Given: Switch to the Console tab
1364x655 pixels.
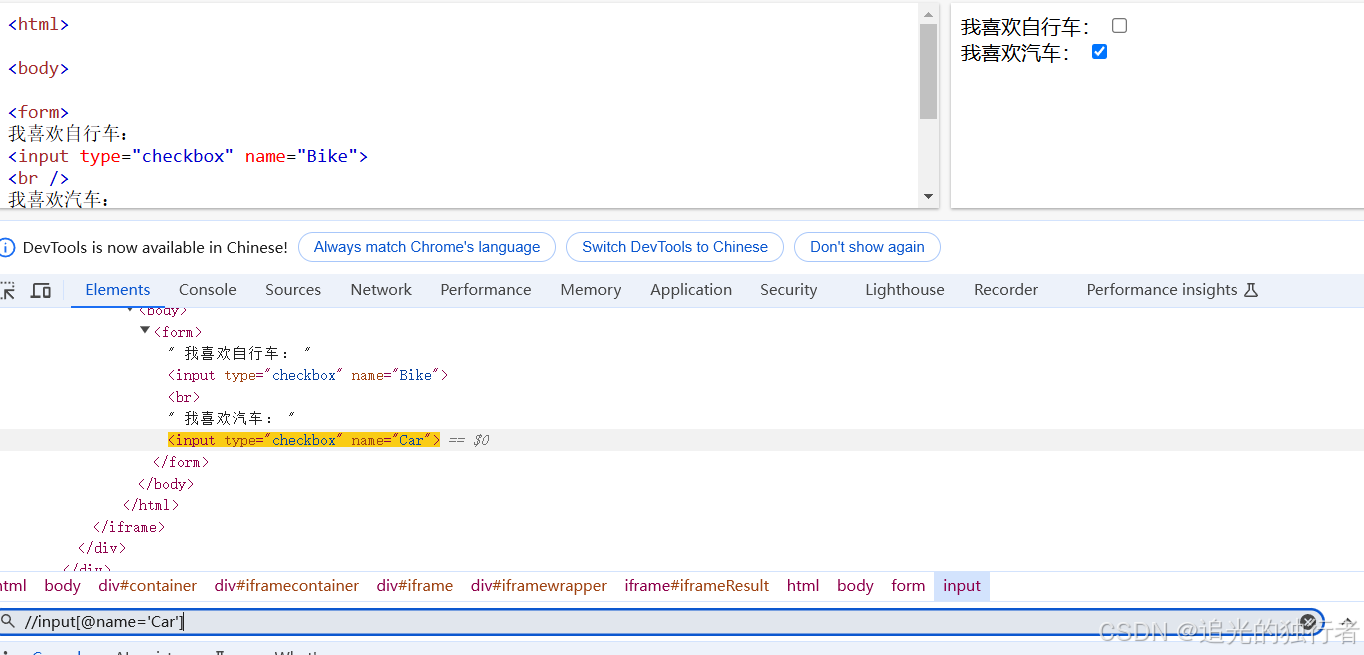Looking at the screenshot, I should click(207, 289).
